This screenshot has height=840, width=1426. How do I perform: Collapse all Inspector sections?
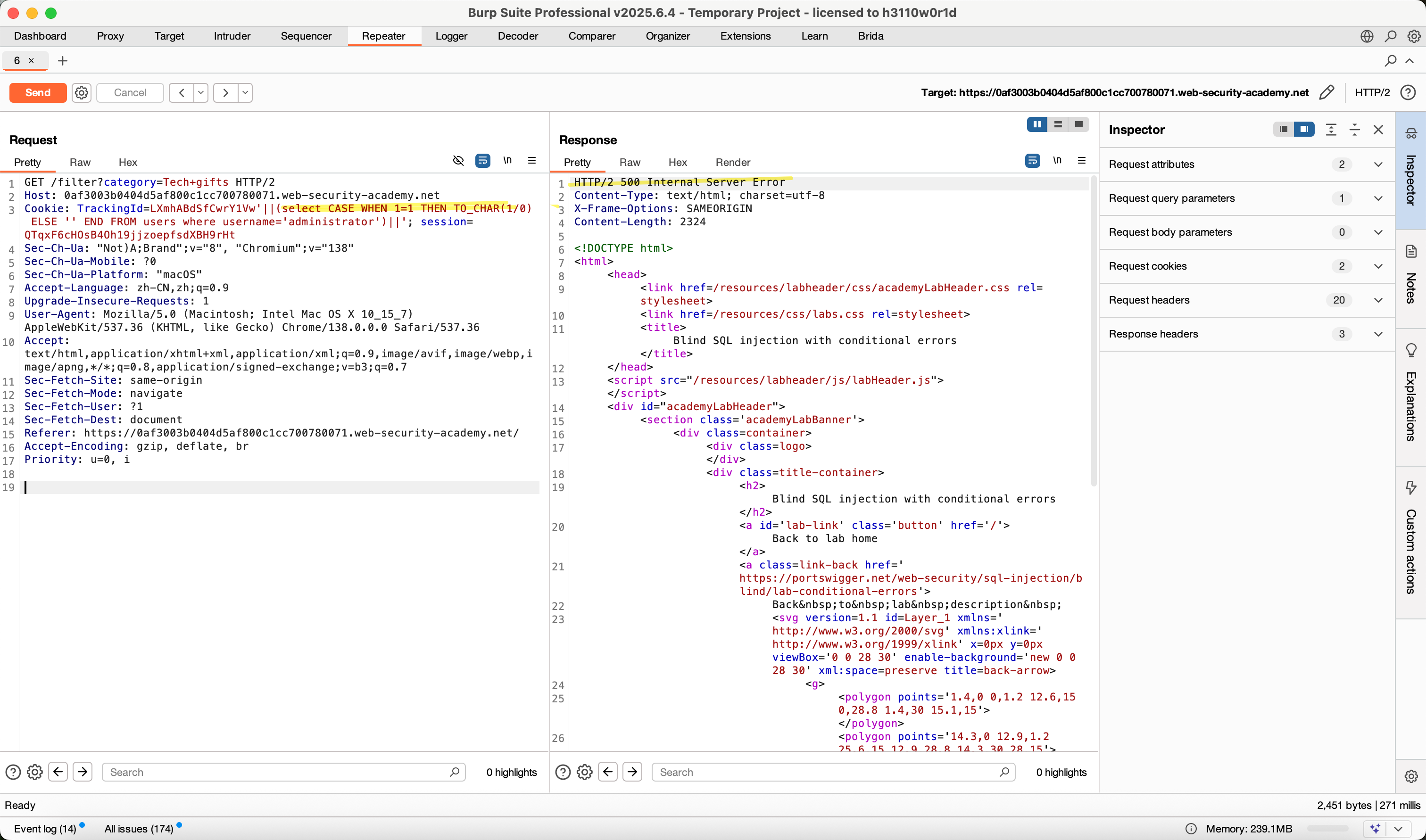pos(1355,130)
